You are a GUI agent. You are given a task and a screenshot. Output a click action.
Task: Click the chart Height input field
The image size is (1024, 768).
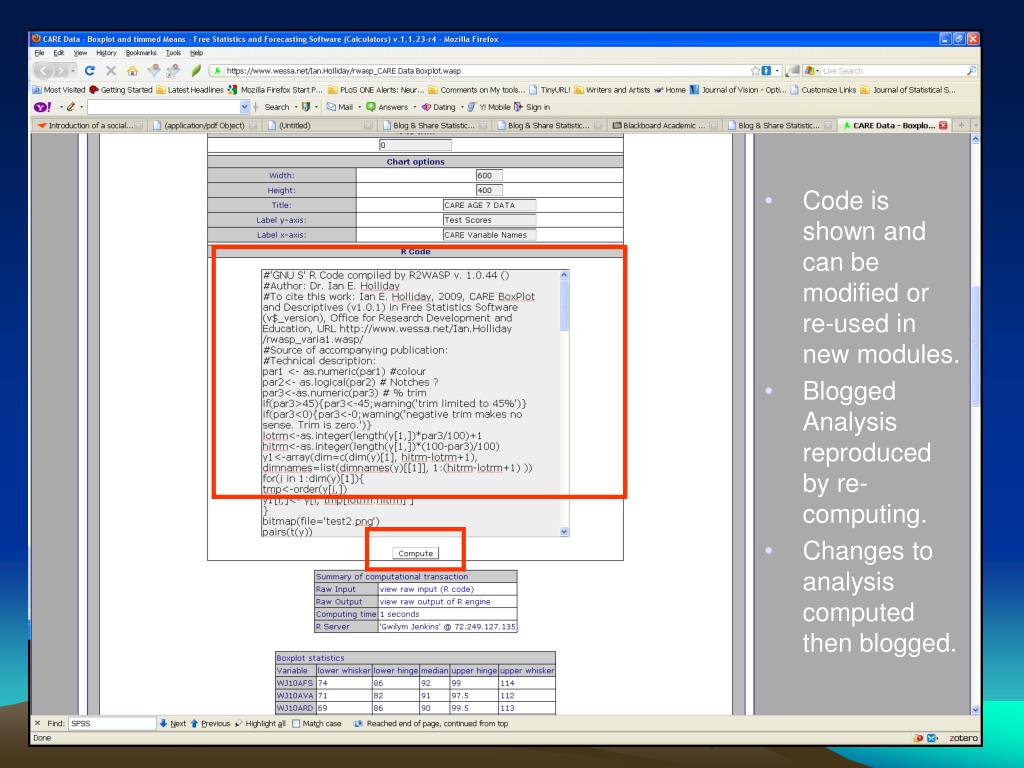pyautogui.click(x=489, y=190)
